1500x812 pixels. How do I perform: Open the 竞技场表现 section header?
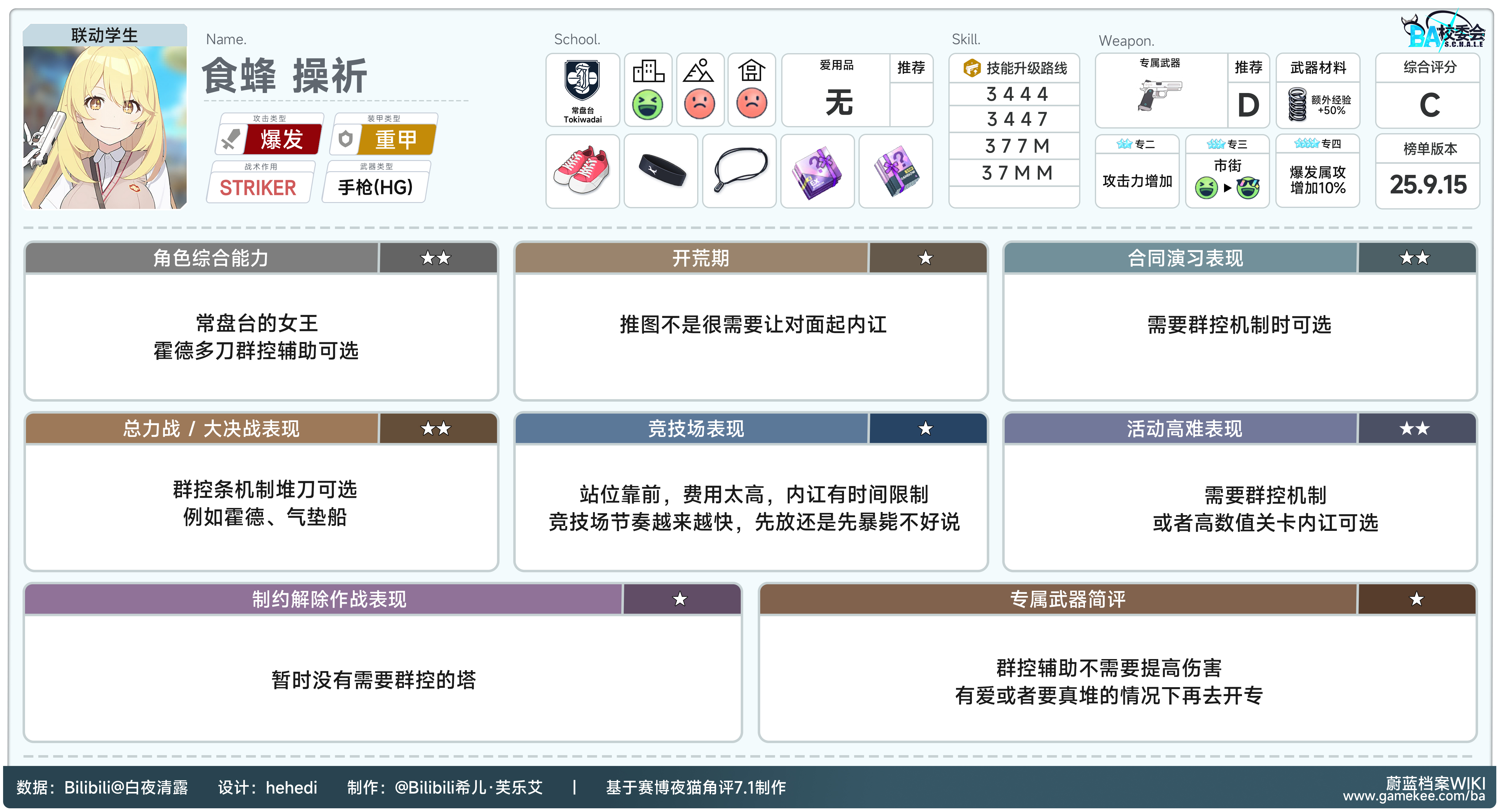(x=696, y=429)
